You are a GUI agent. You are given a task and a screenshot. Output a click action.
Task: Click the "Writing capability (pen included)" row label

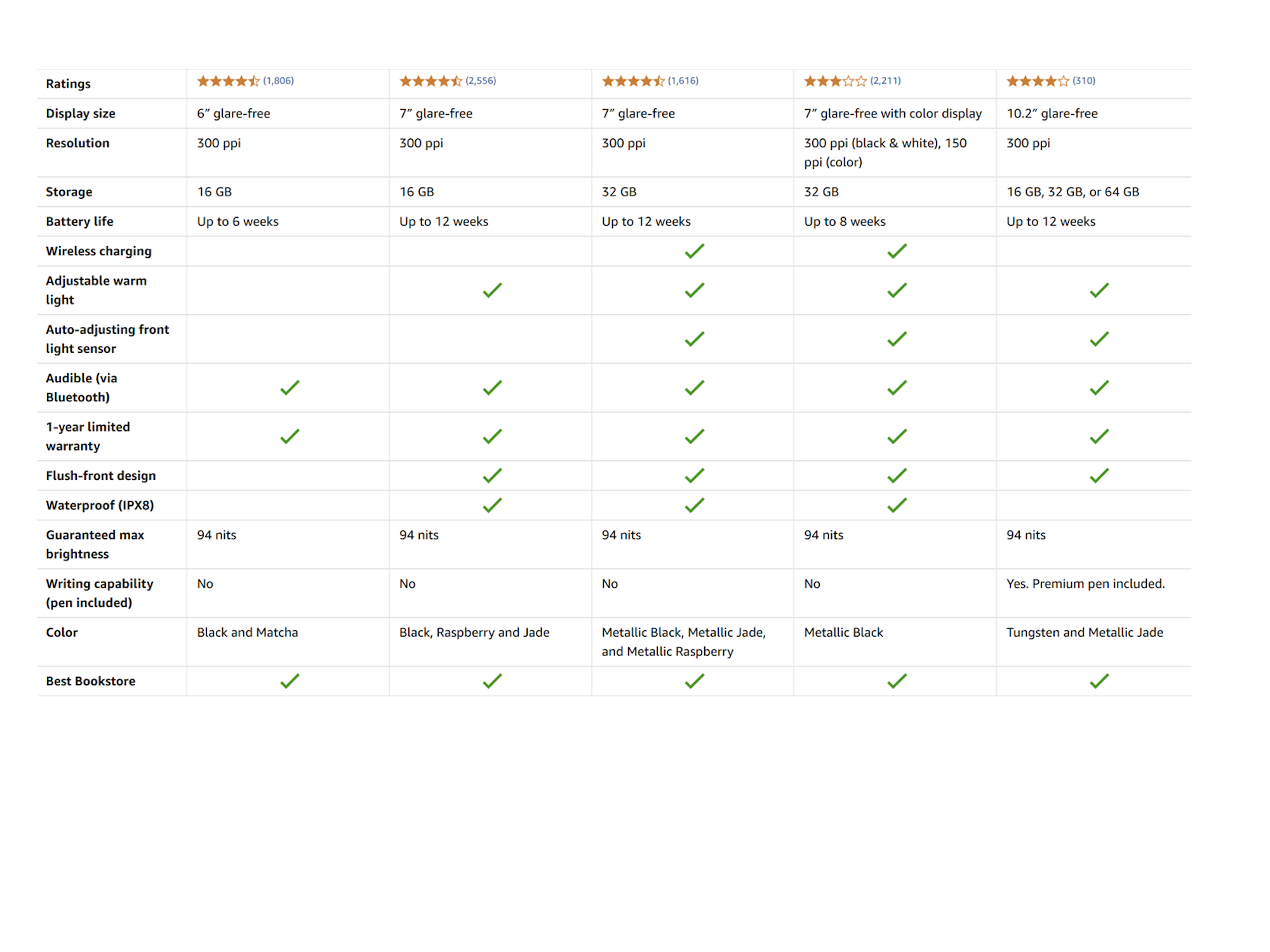pyautogui.click(x=100, y=593)
